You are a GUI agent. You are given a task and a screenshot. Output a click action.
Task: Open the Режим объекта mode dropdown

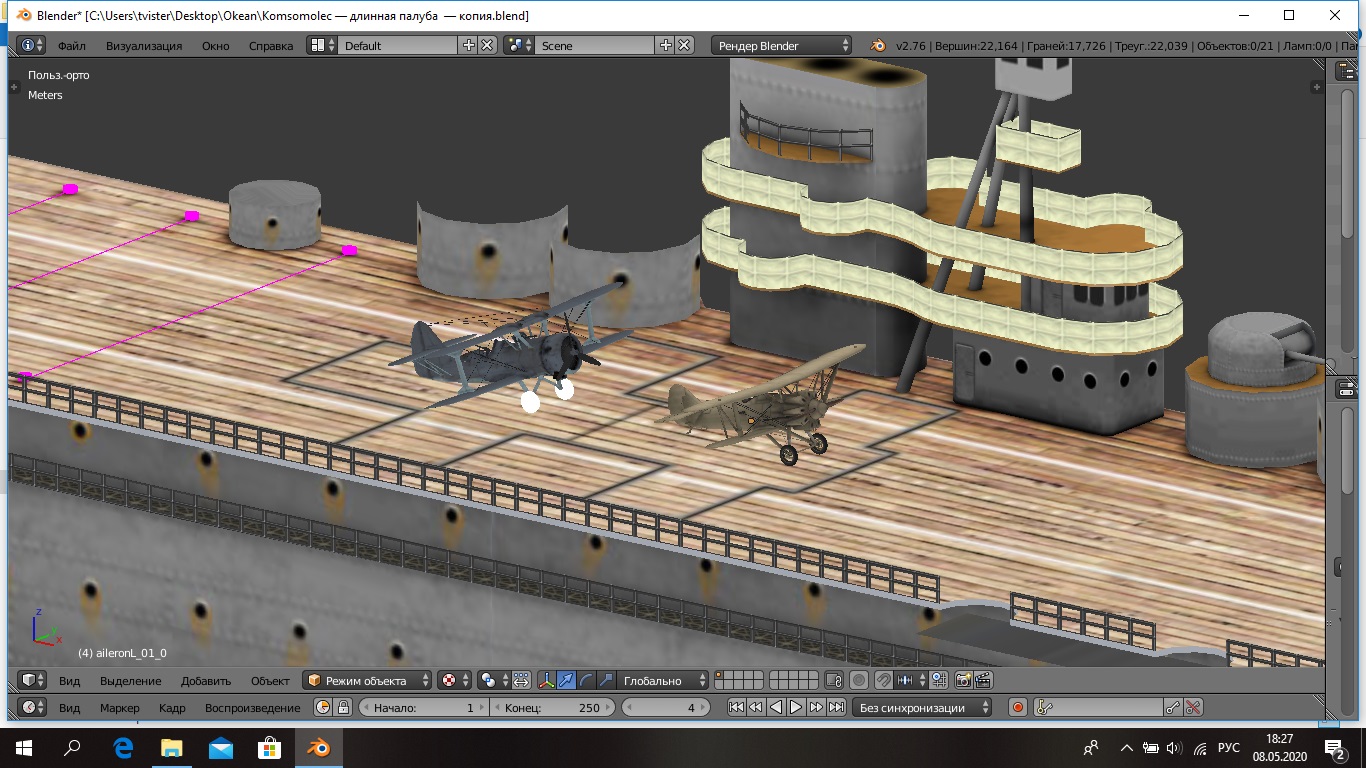coord(368,680)
